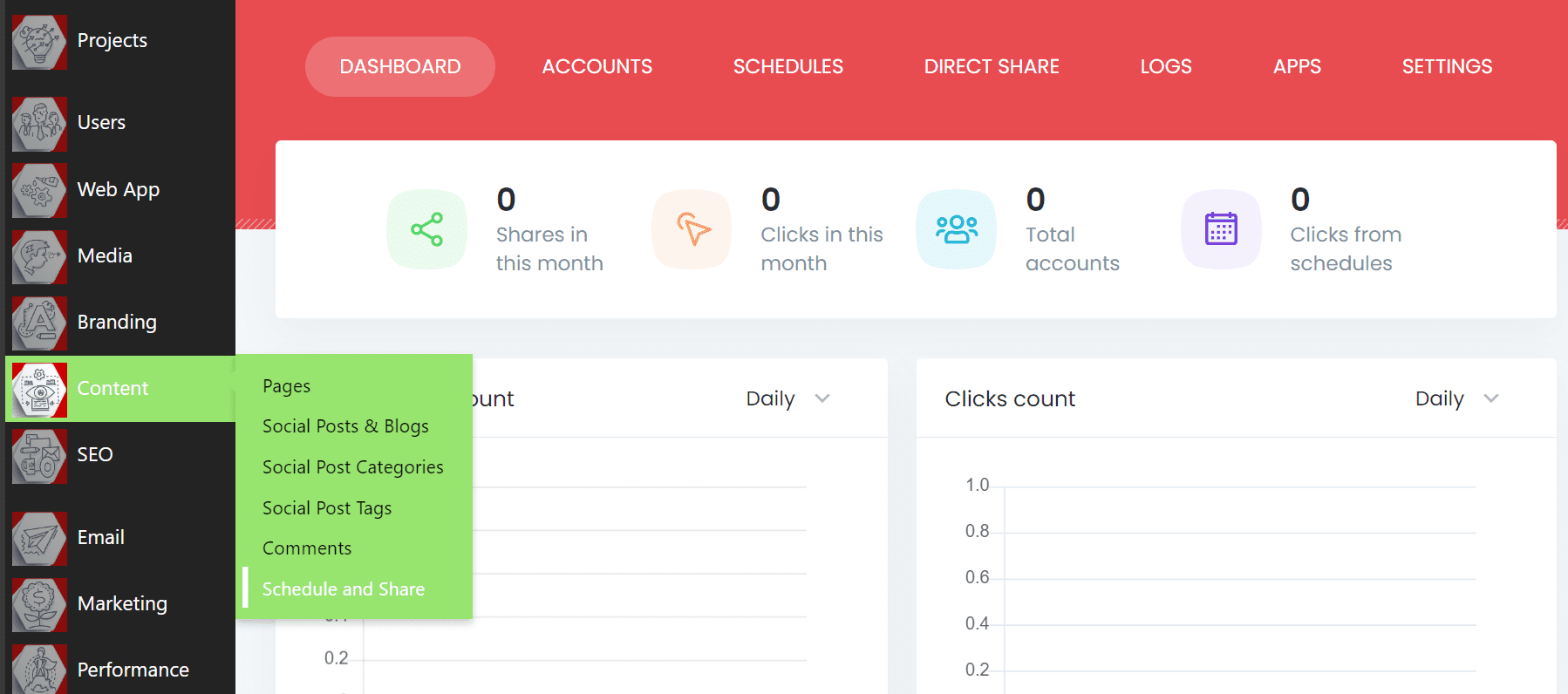Open the Schedules tab

[x=787, y=66]
